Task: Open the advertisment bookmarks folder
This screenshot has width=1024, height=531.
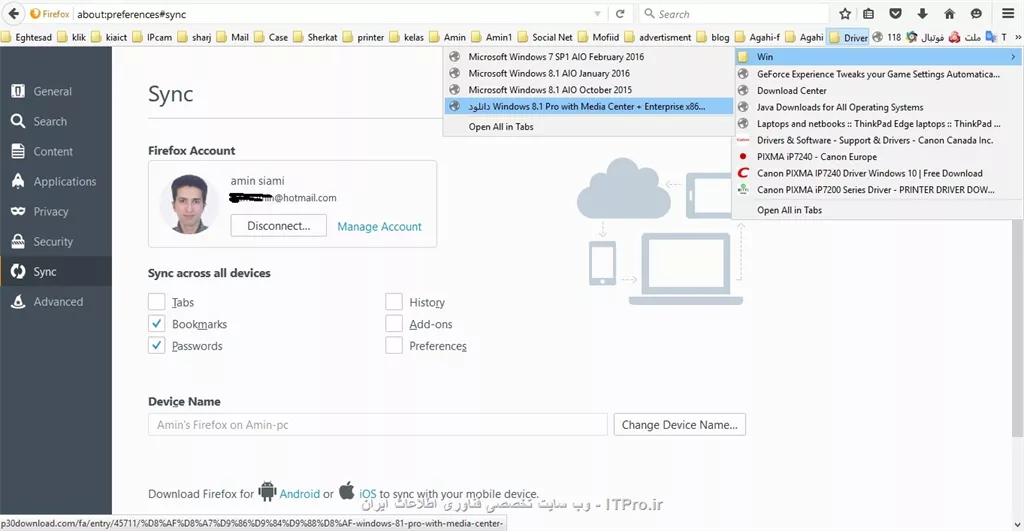Action: pyautogui.click(x=658, y=37)
